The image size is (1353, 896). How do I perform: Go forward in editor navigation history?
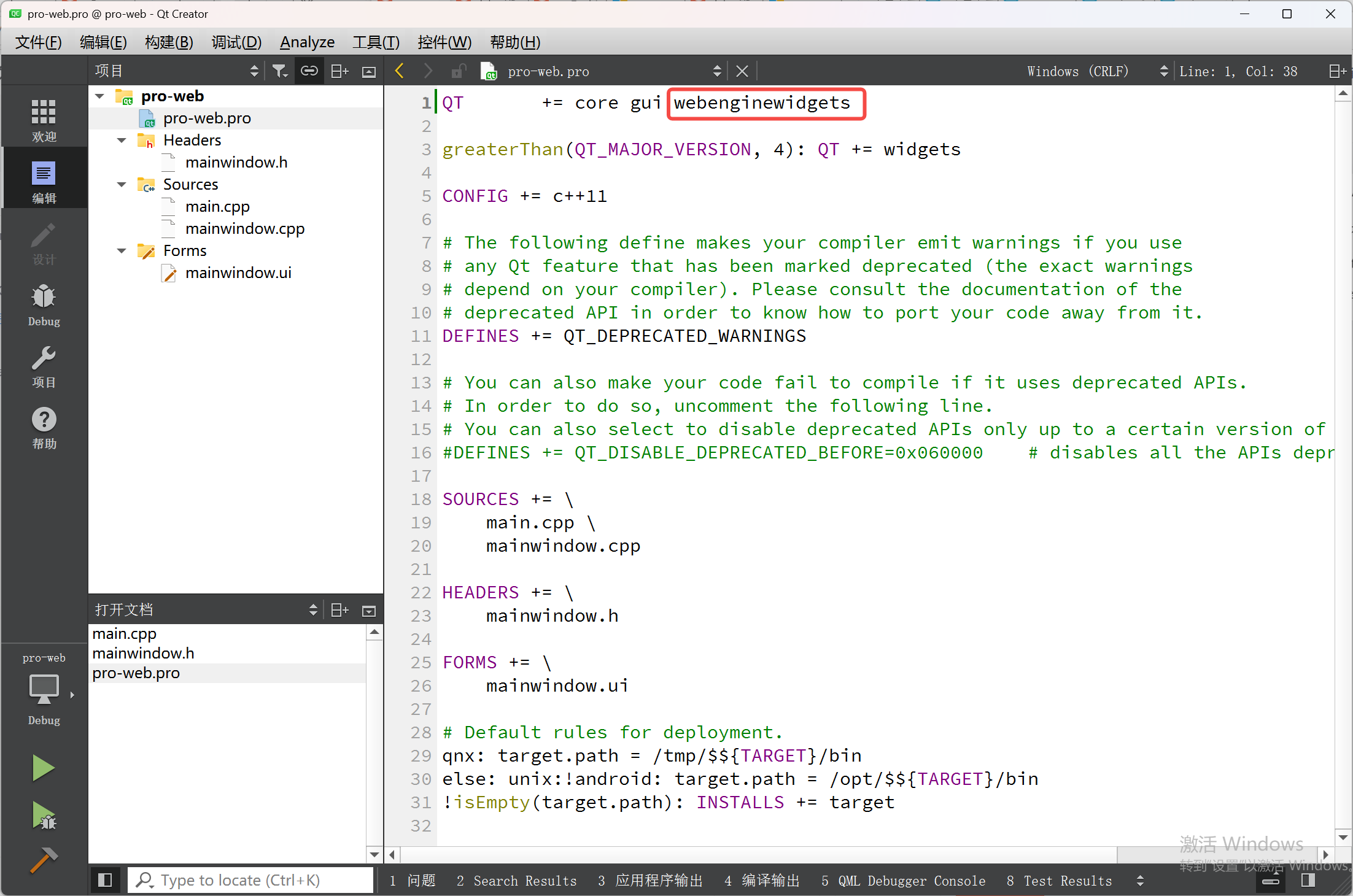coord(428,71)
